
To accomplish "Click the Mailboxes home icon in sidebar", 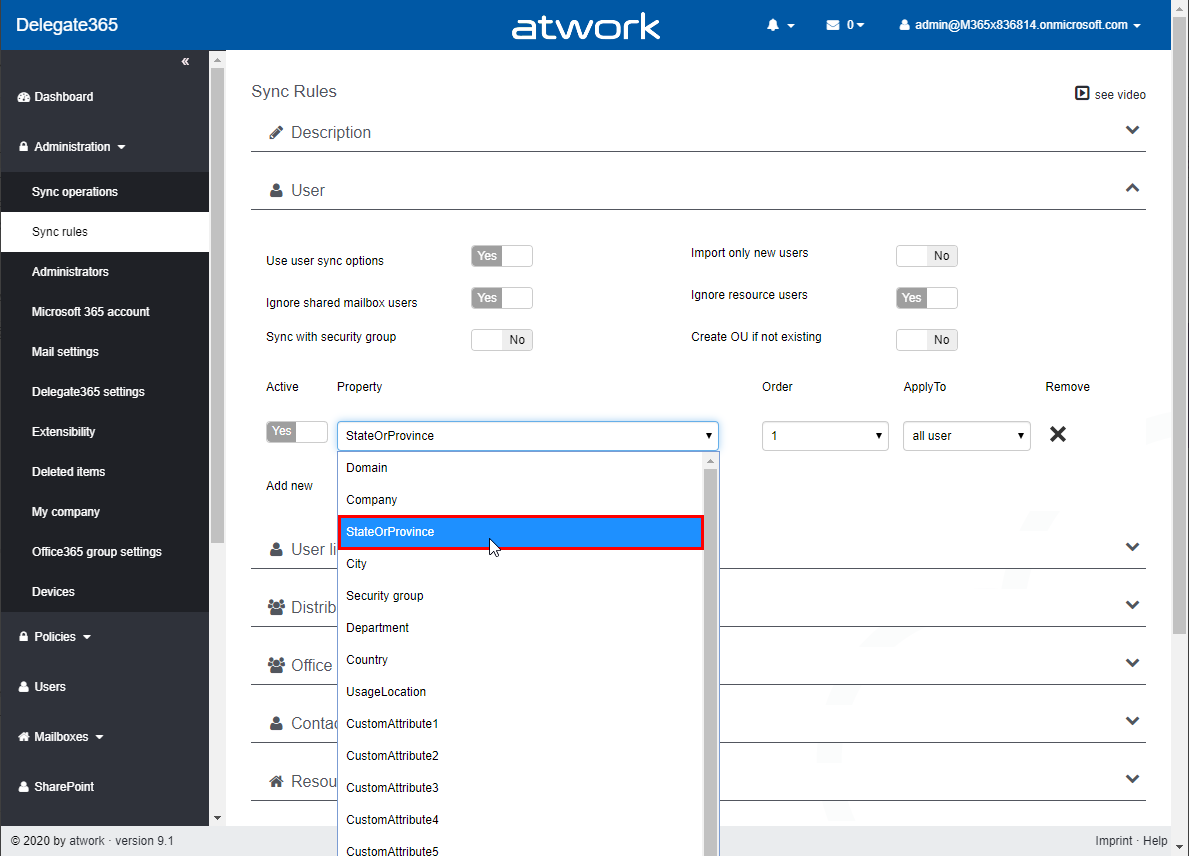I will 24,737.
